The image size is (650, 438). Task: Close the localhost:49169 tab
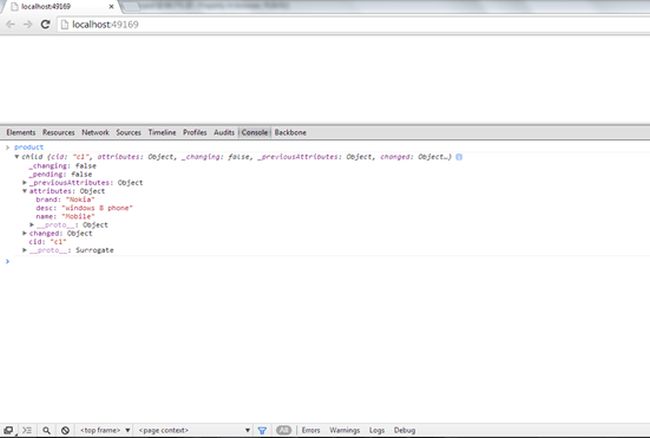(x=111, y=7)
